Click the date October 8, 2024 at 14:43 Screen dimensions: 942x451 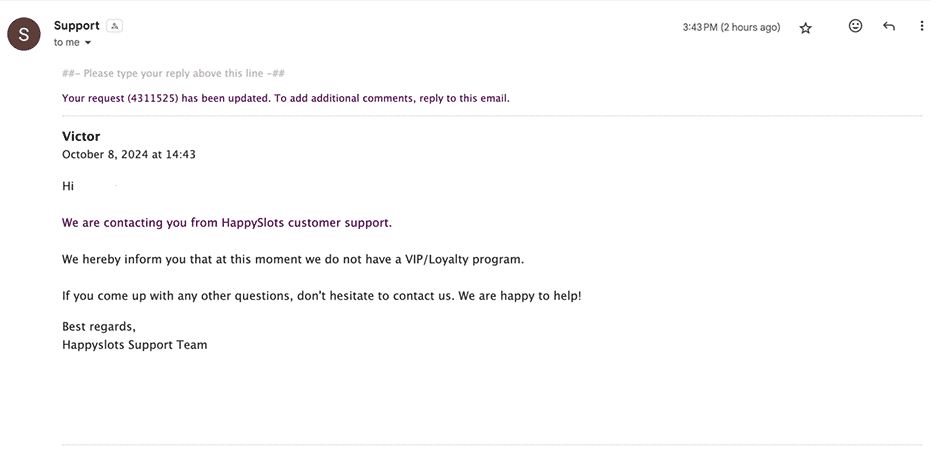point(128,155)
